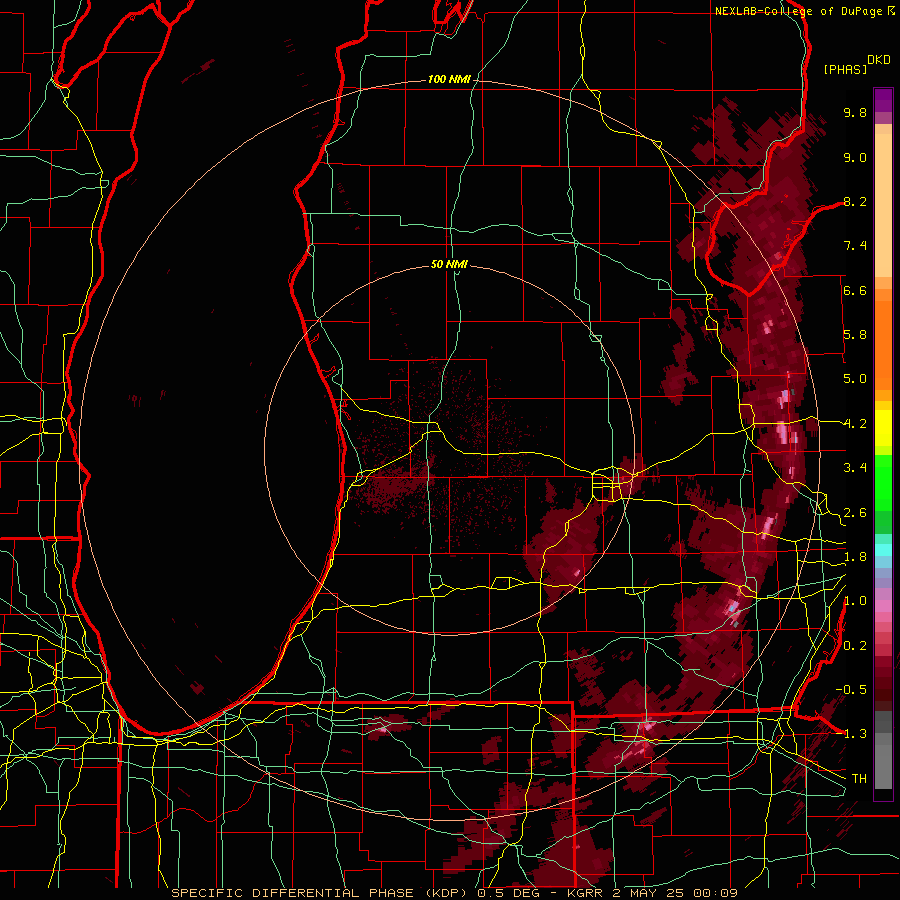Viewport: 900px width, 900px height.
Task: Click the -0.5 scale value
Action: click(851, 690)
